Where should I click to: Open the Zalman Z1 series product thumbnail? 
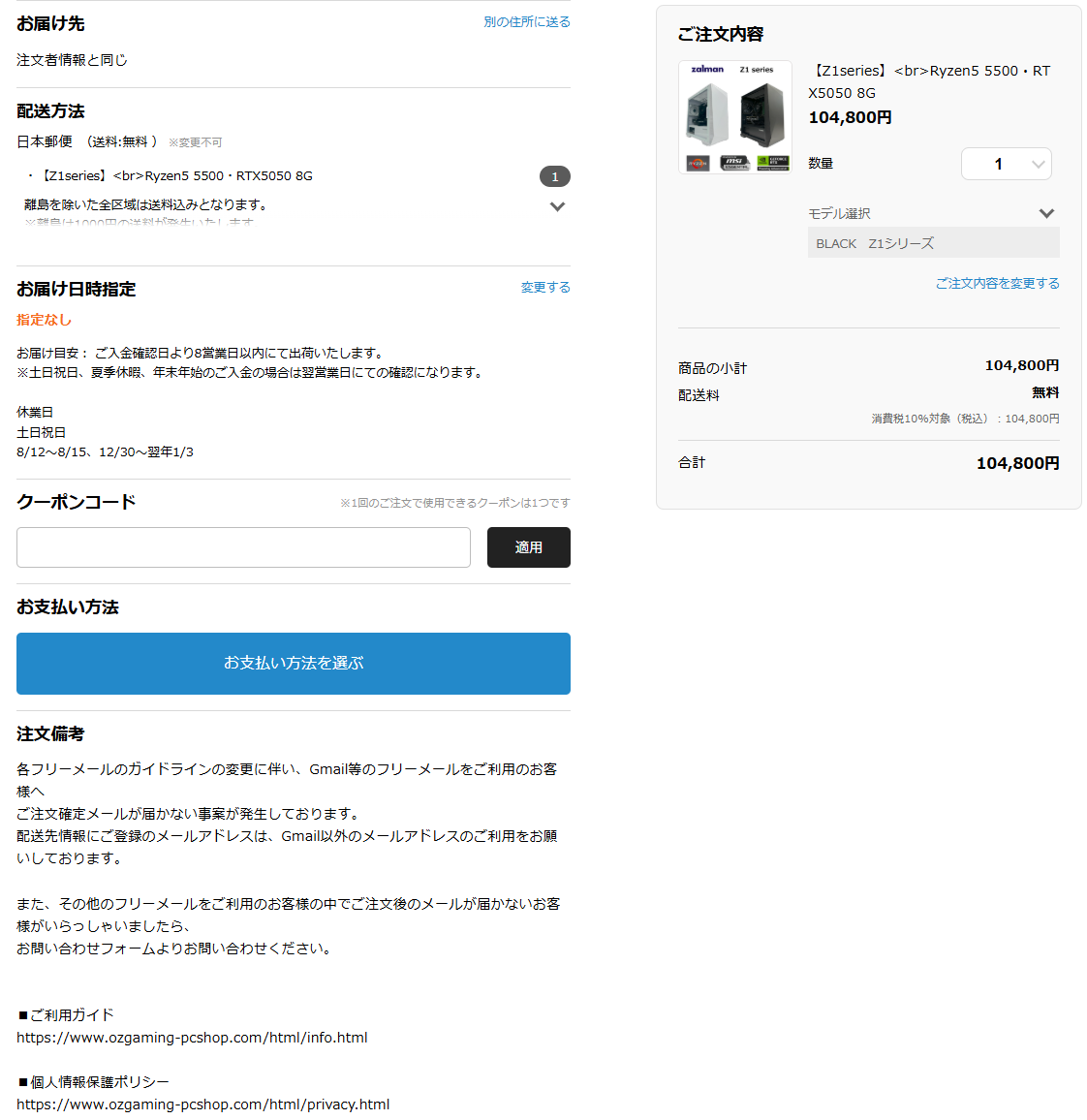735,117
